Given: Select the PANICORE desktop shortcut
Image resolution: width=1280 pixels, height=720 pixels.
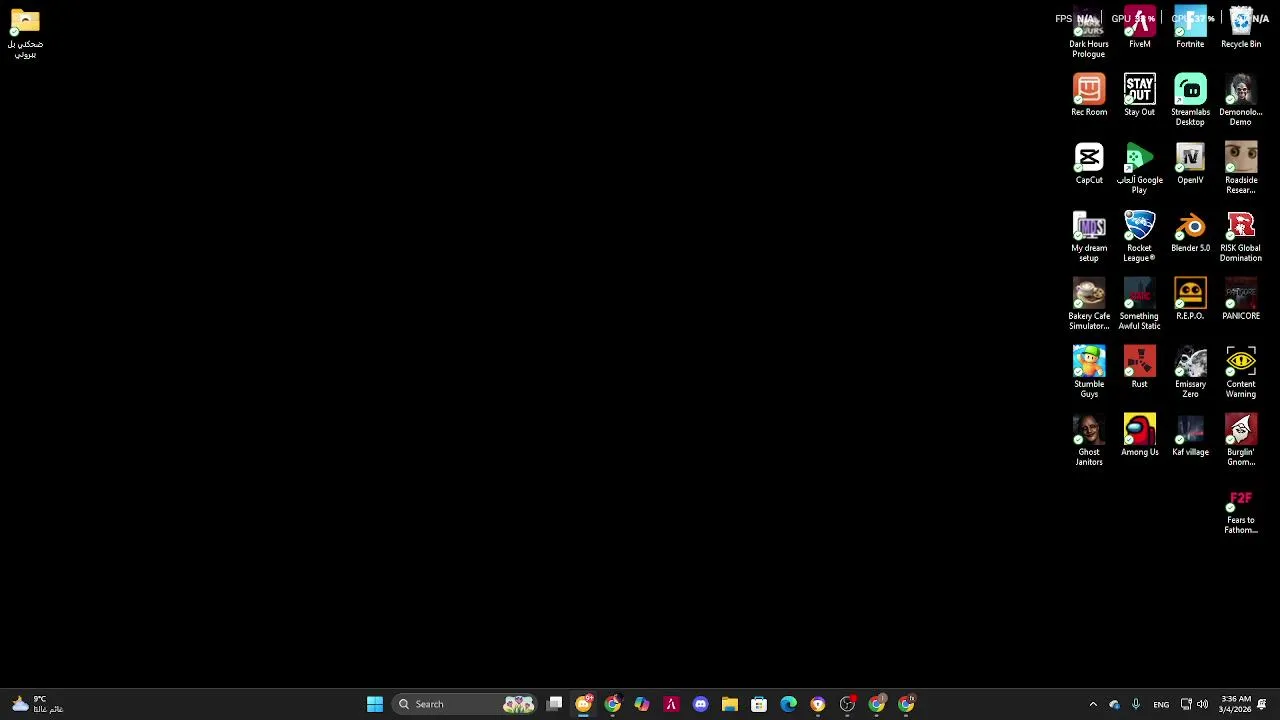Looking at the screenshot, I should pos(1241,300).
